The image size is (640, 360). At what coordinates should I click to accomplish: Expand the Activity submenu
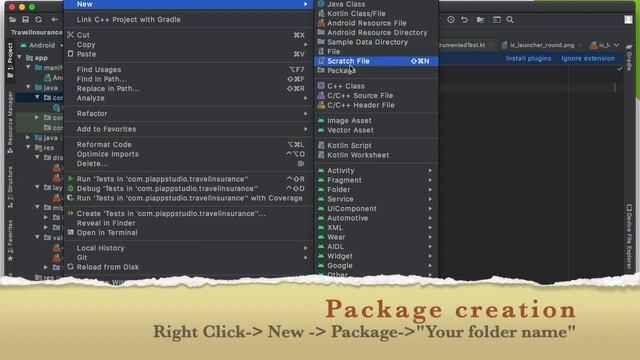click(x=376, y=171)
